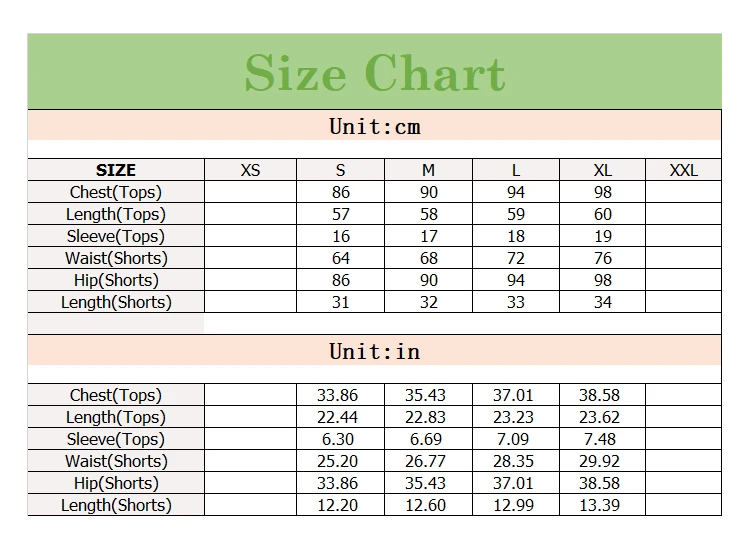This screenshot has width=750, height=550.
Task: Select the Length(Shorts) label in inches table
Action: [x=116, y=505]
